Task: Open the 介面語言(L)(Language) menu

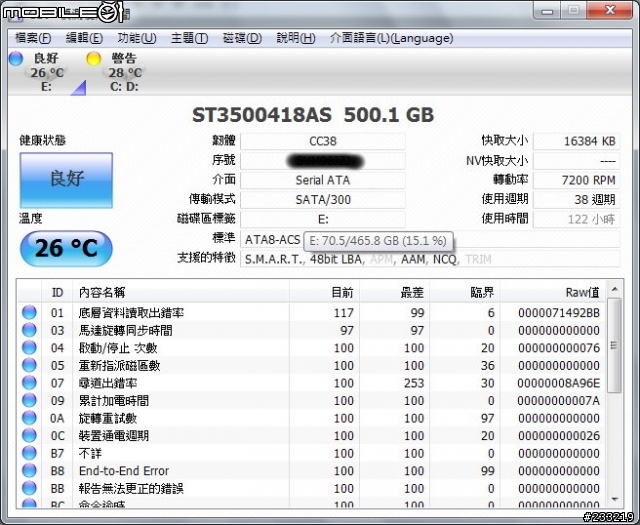Action: (391, 38)
